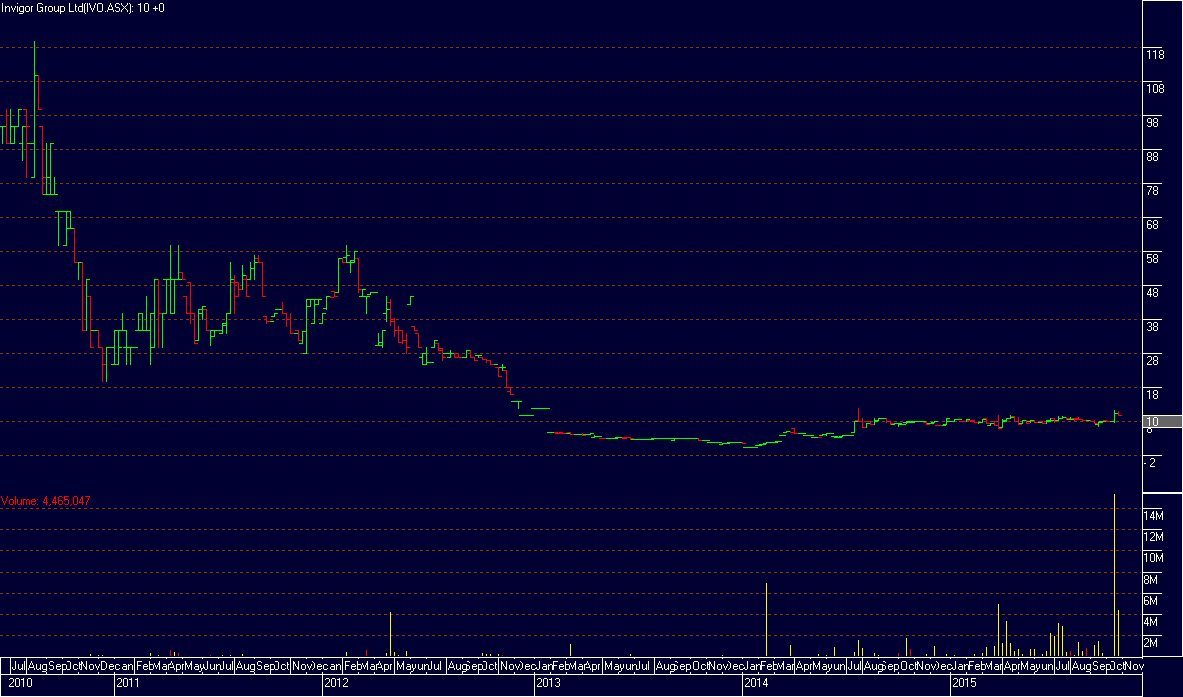Screen dimensions: 1183x697
Task: Click the 2014 year label on timeline
Action: click(x=756, y=683)
